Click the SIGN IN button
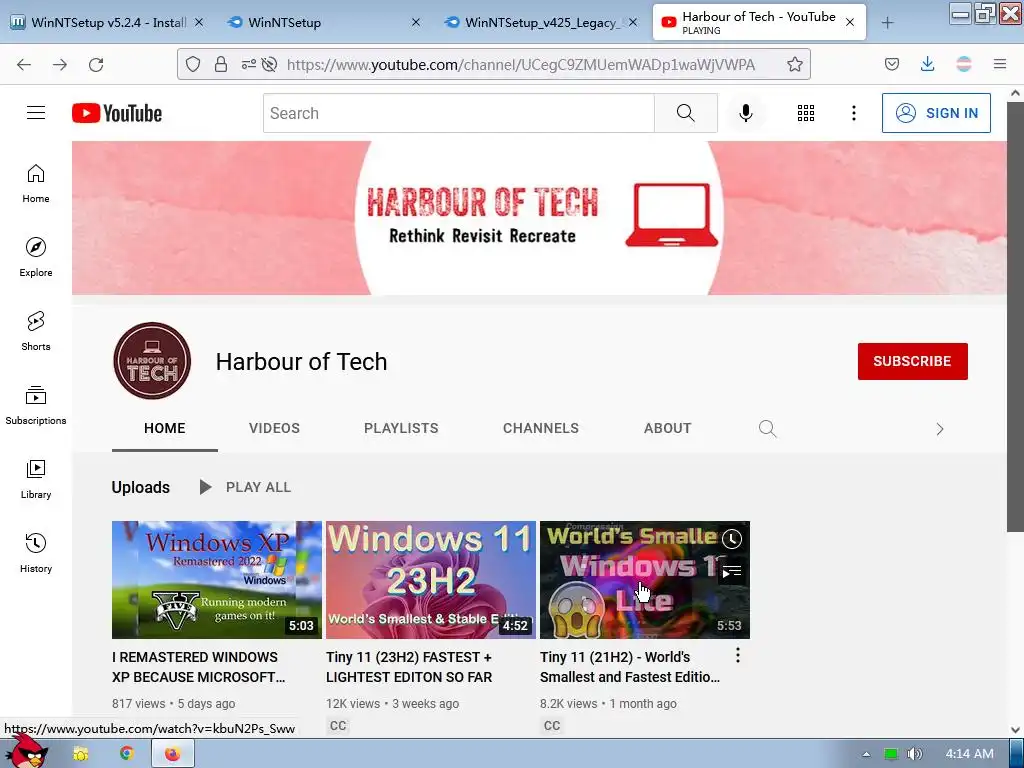 click(936, 113)
